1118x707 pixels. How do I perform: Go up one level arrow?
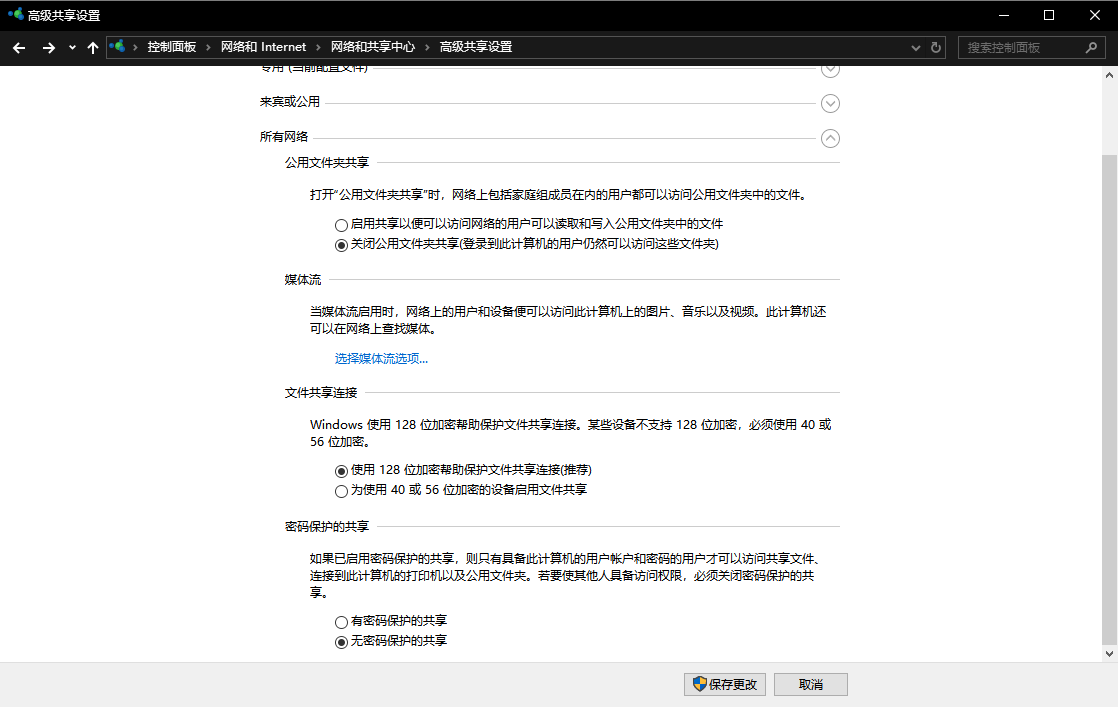pos(93,48)
